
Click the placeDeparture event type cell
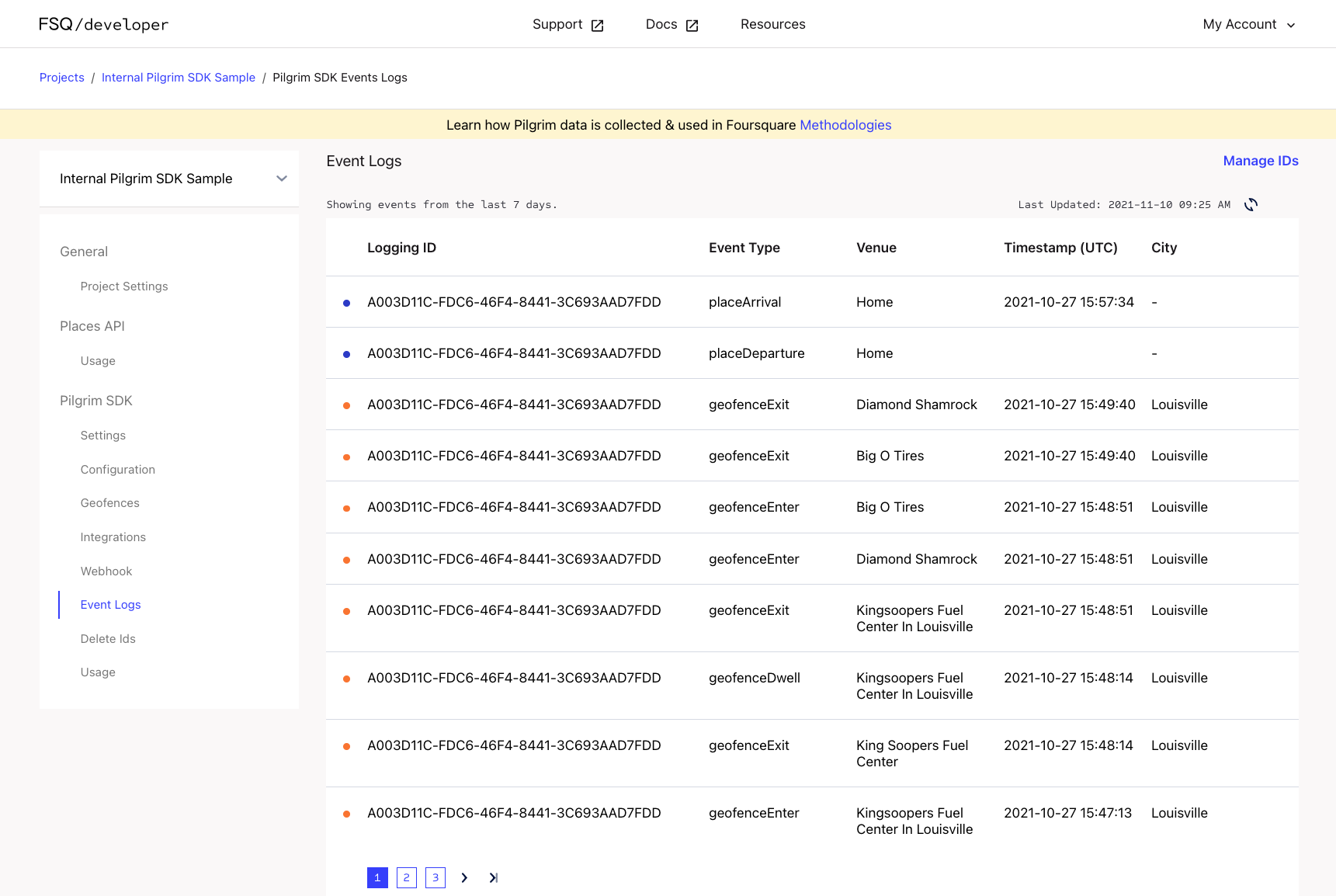pos(757,353)
